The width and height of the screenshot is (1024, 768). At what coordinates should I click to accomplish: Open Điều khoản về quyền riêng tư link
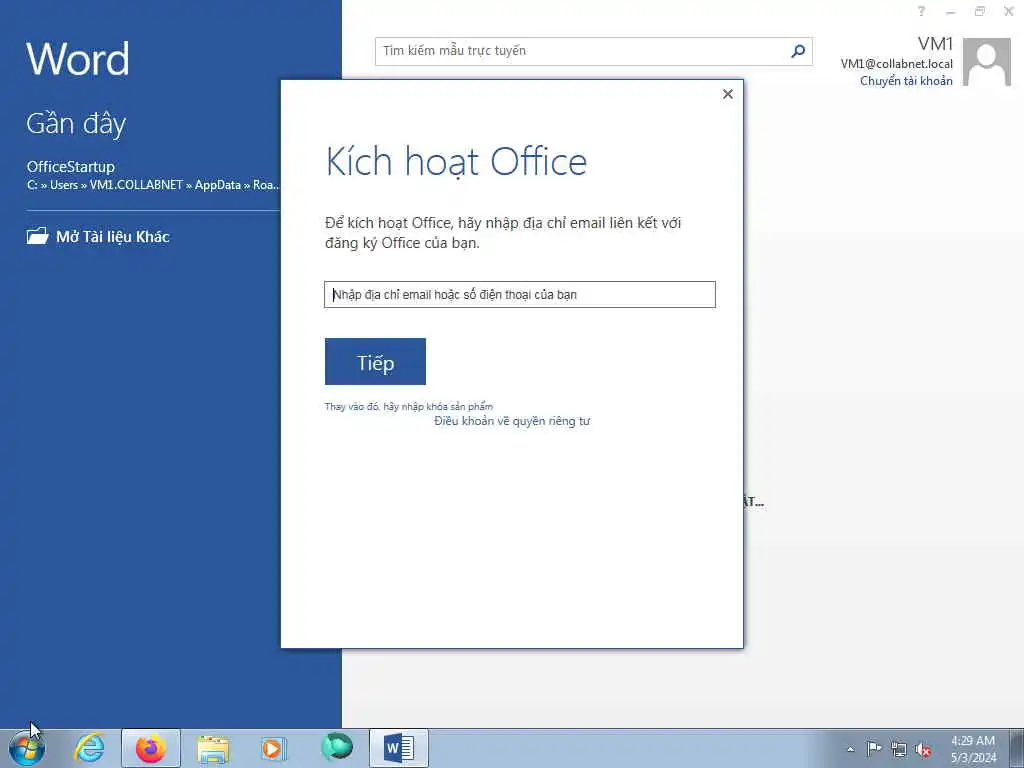pos(512,421)
